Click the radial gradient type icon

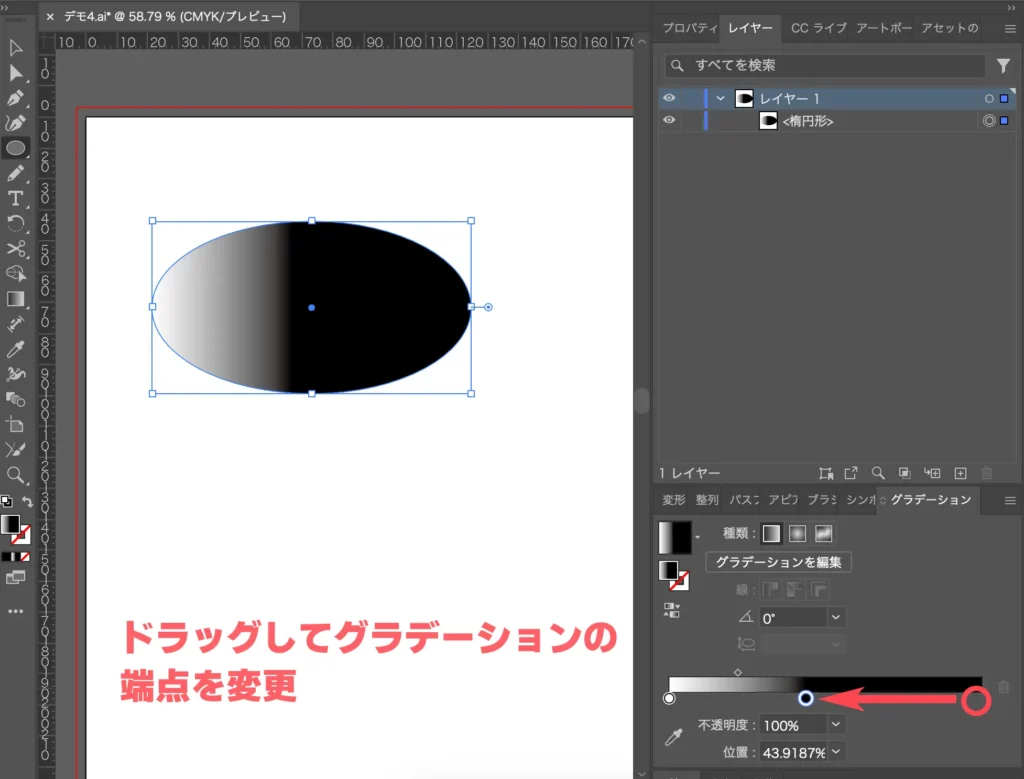pos(797,533)
